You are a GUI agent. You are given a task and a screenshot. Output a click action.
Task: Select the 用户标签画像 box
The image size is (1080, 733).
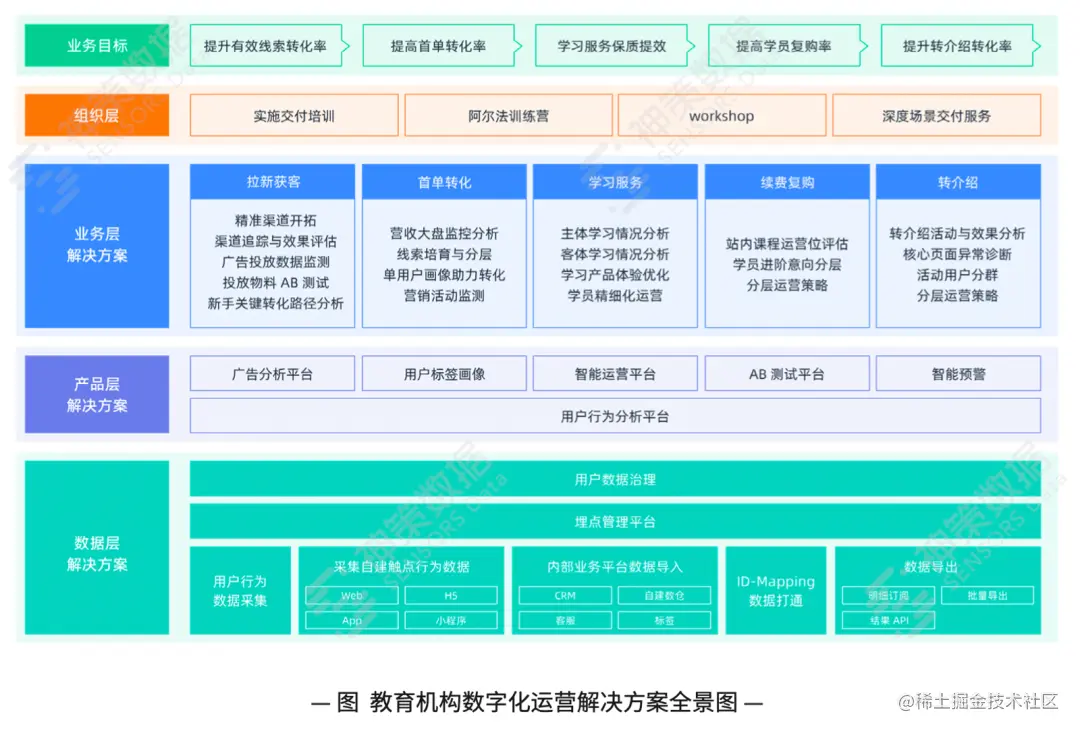pos(444,374)
